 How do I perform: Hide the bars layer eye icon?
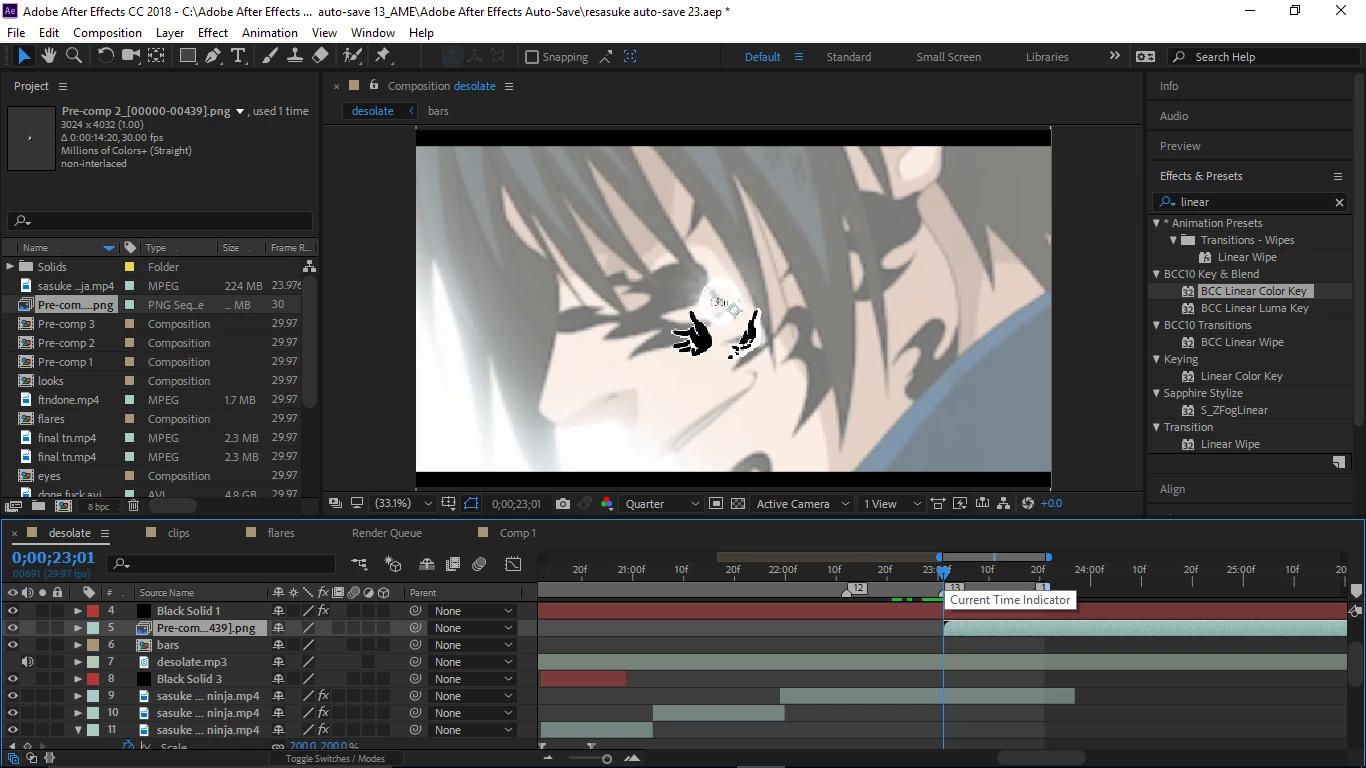tap(13, 645)
